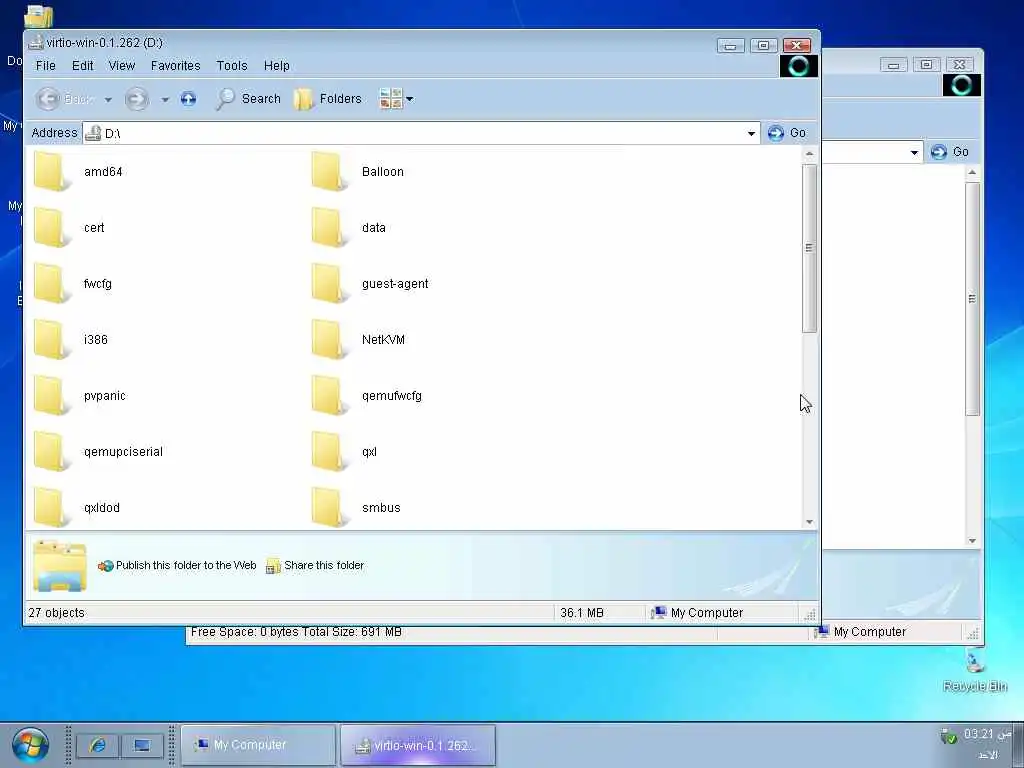Screen dimensions: 1024x768
Task: Select the NetKVM folder icon
Action: [x=328, y=340]
